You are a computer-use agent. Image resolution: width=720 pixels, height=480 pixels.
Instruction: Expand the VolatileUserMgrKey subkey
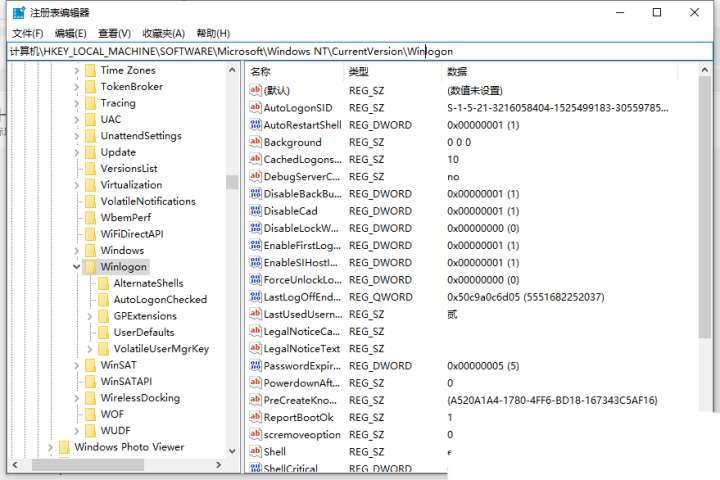90,349
